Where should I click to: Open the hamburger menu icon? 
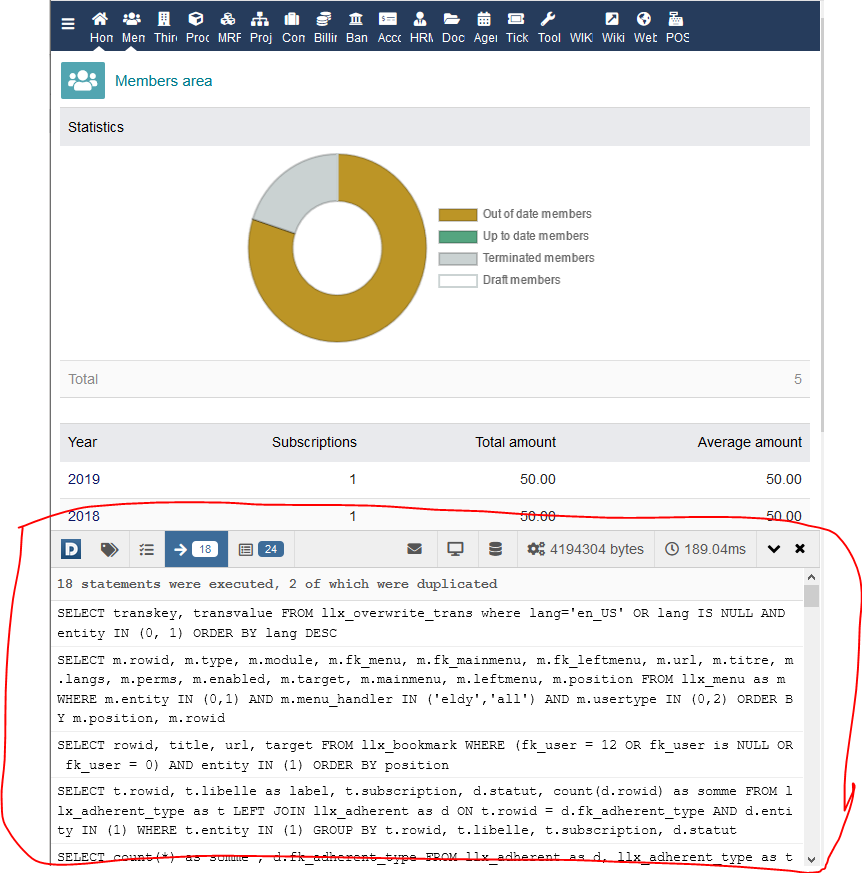coord(68,25)
